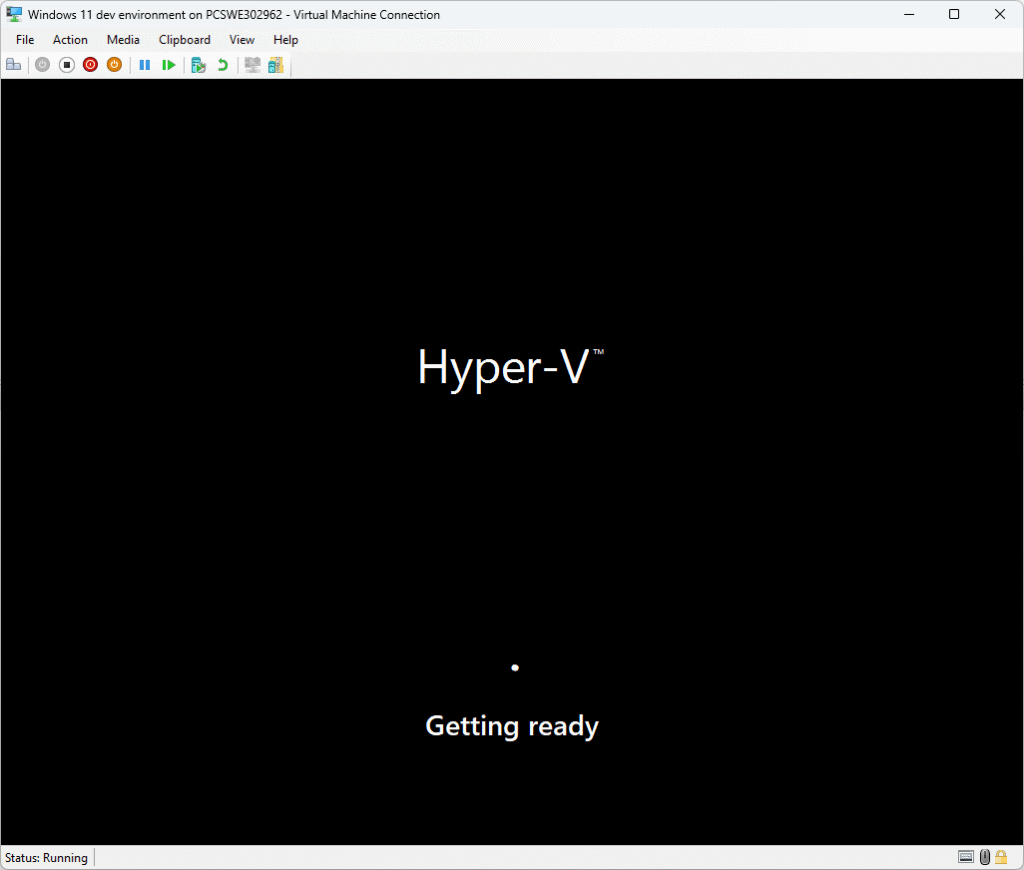Screen dimensions: 1024x870
Task: Click the Enhanced Session toolbar icon
Action: tap(252, 65)
